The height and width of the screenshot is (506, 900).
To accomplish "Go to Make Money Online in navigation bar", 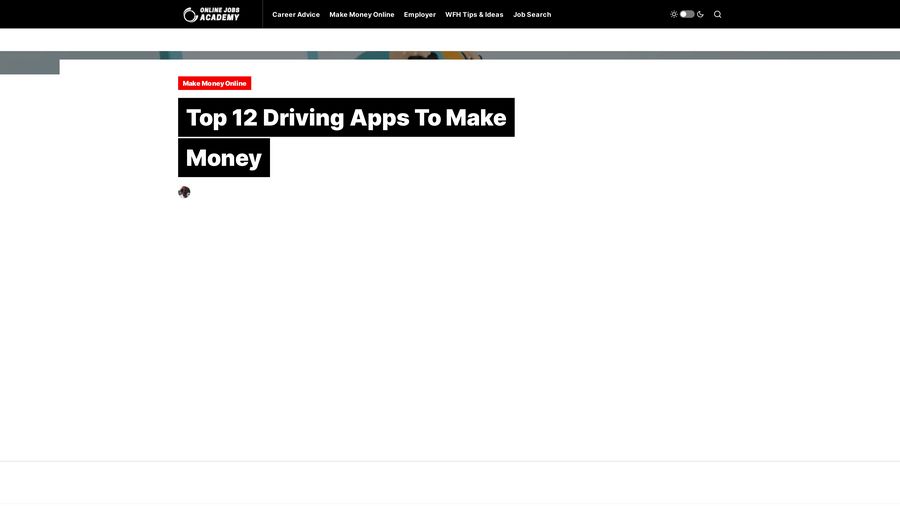I will coord(362,15).
